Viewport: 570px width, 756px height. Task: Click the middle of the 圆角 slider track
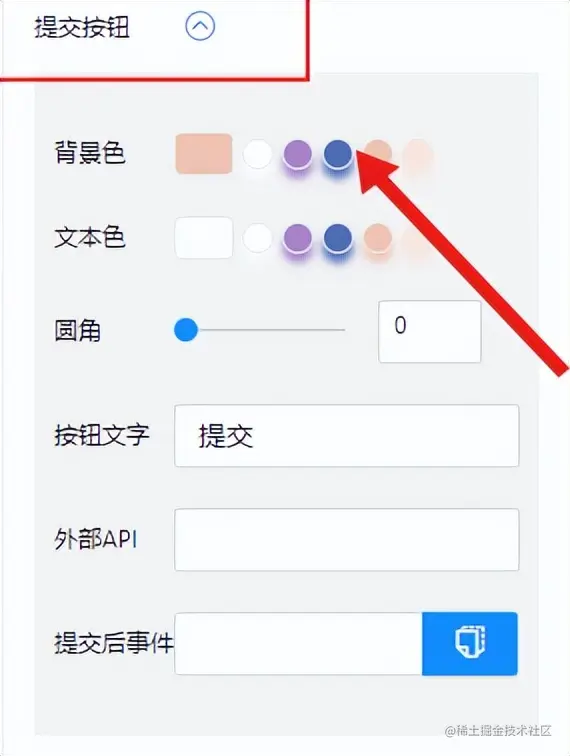pyautogui.click(x=265, y=330)
